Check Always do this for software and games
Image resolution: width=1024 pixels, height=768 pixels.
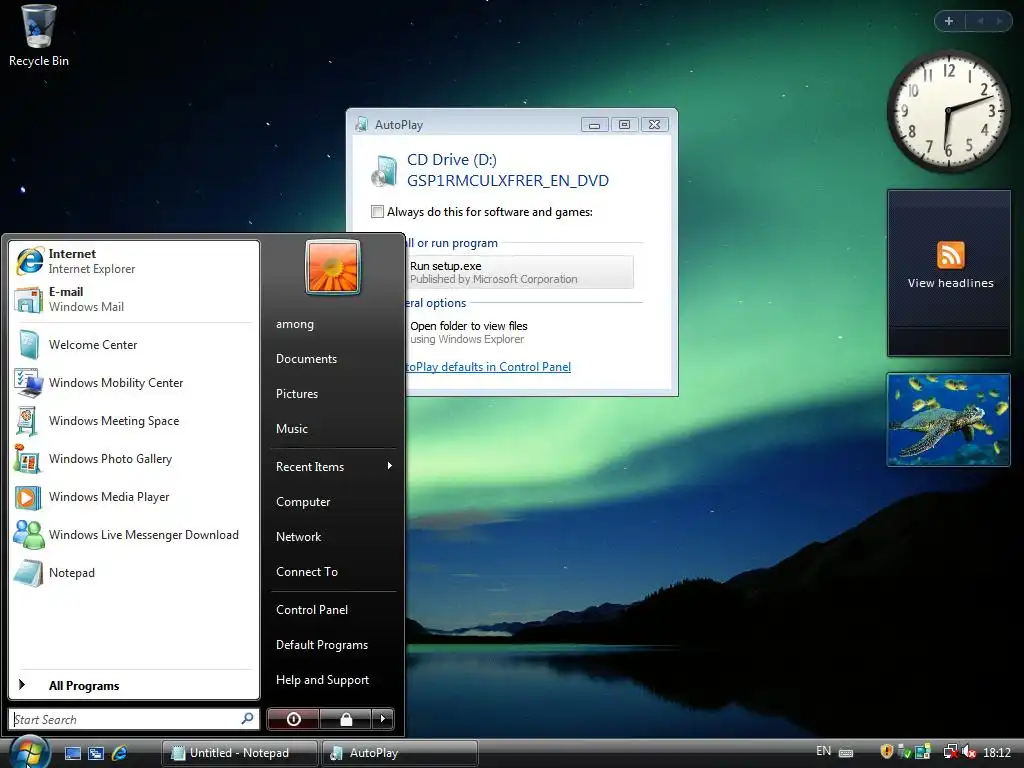pyautogui.click(x=377, y=212)
